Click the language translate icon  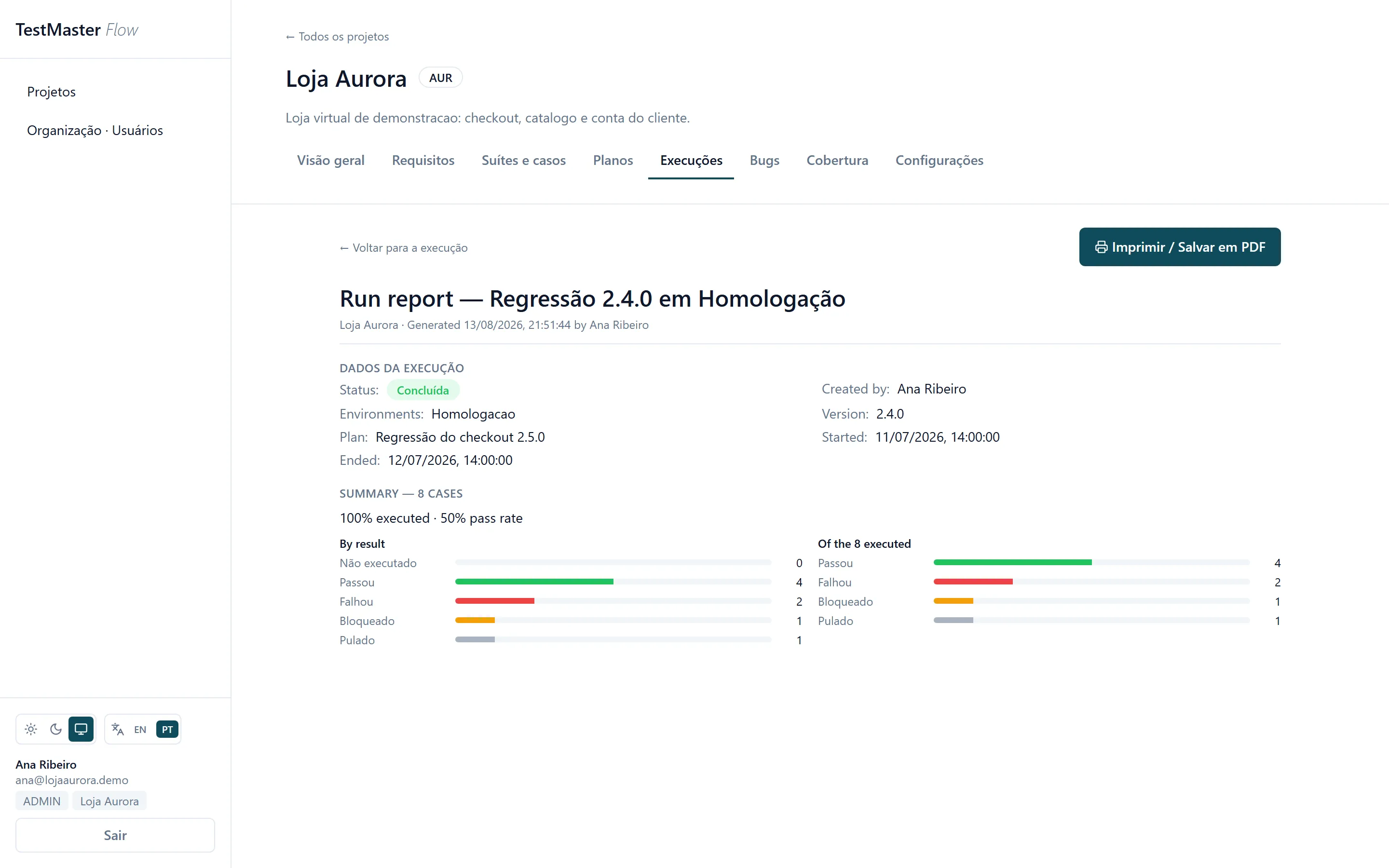tap(118, 729)
